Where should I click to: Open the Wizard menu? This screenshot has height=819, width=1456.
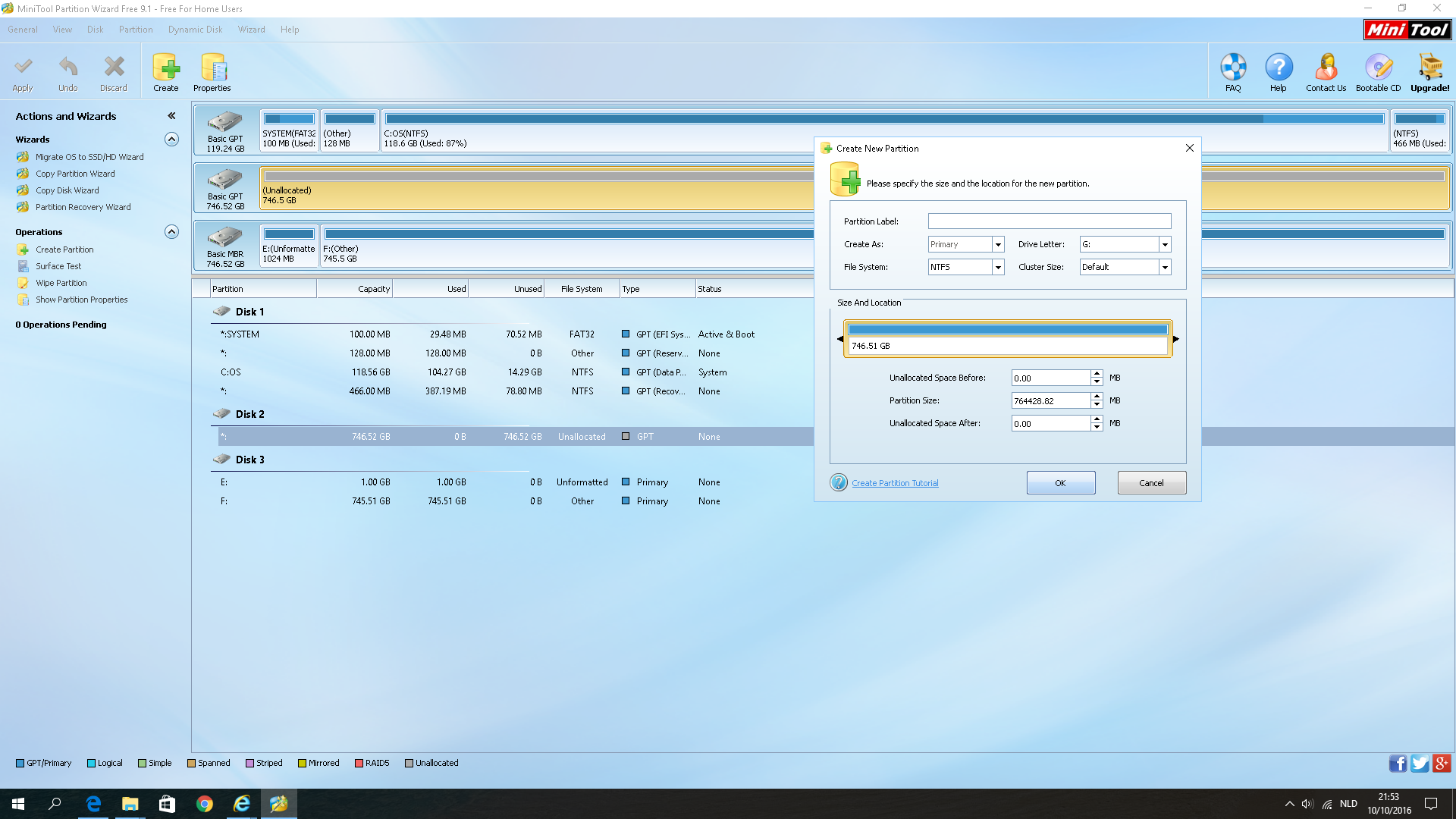click(x=251, y=30)
